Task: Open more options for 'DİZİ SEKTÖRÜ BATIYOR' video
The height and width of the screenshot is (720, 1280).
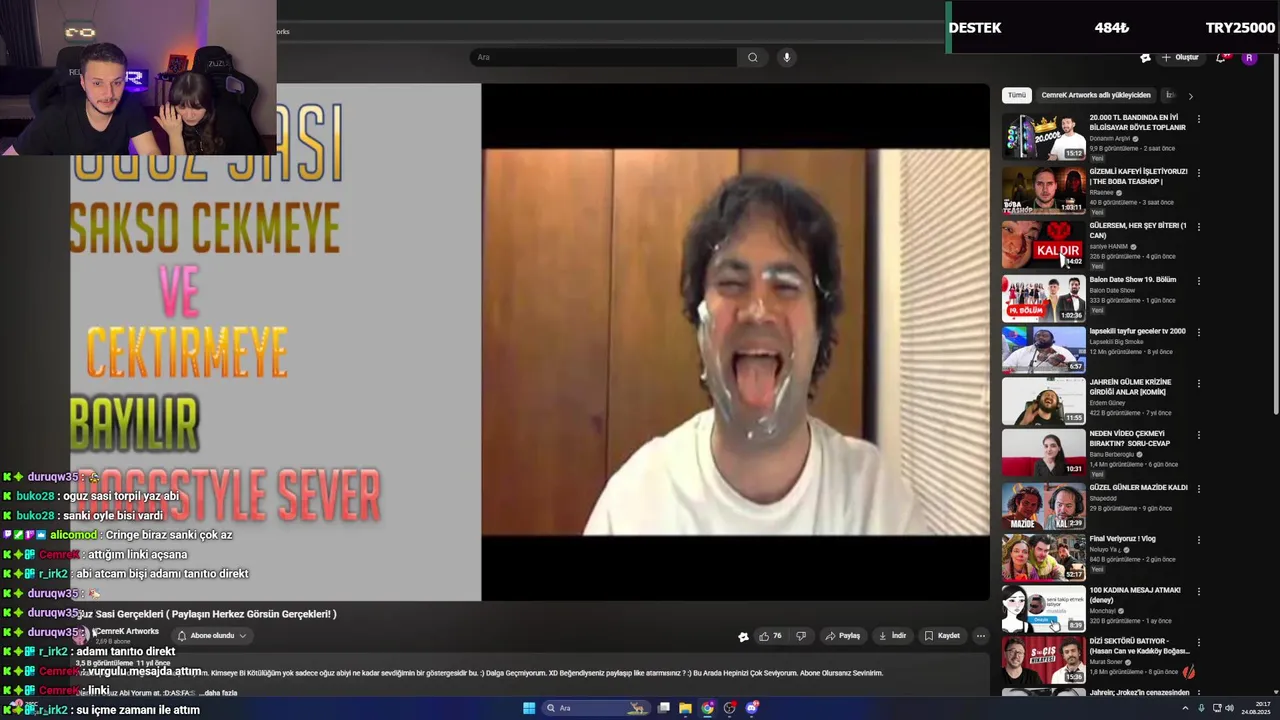Action: (x=1198, y=643)
